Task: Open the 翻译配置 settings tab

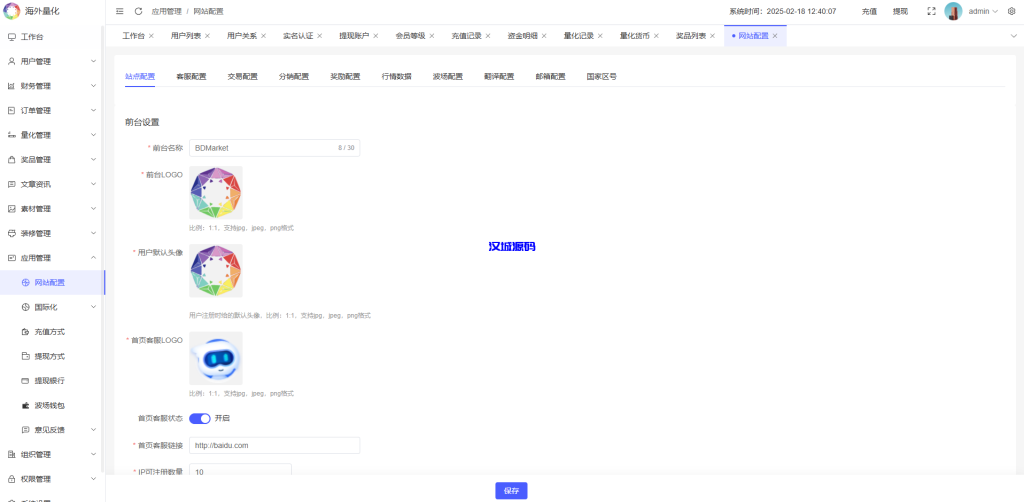Action: tap(499, 76)
